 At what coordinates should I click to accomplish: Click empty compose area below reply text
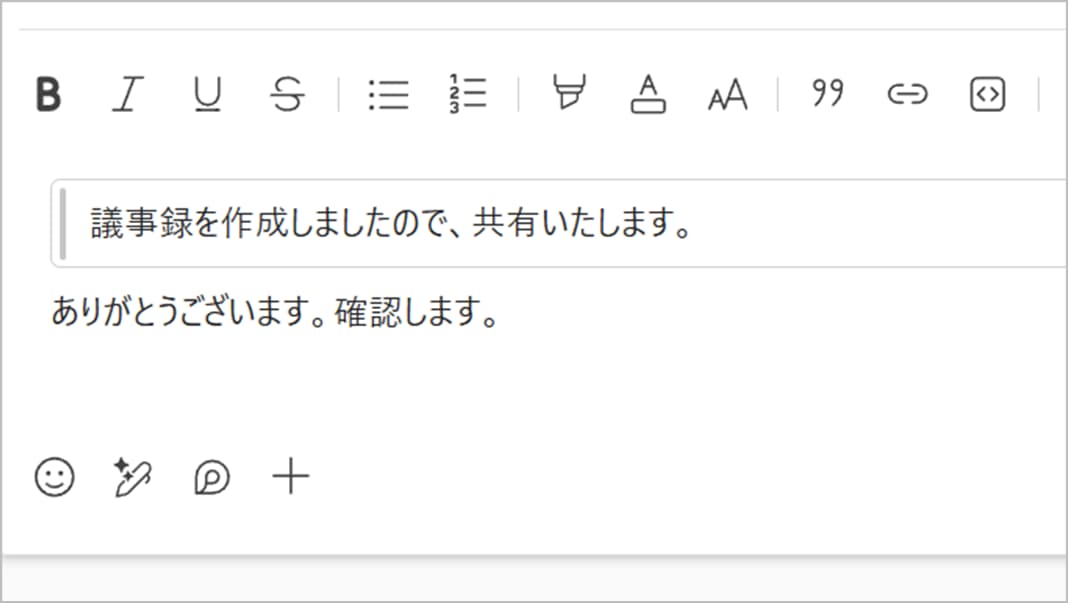500,390
